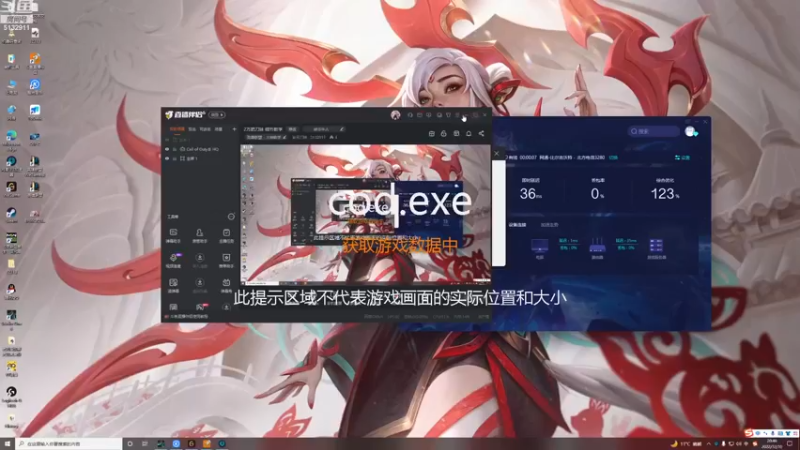
Task: Click the 0 % packet loss value
Action: click(x=597, y=194)
